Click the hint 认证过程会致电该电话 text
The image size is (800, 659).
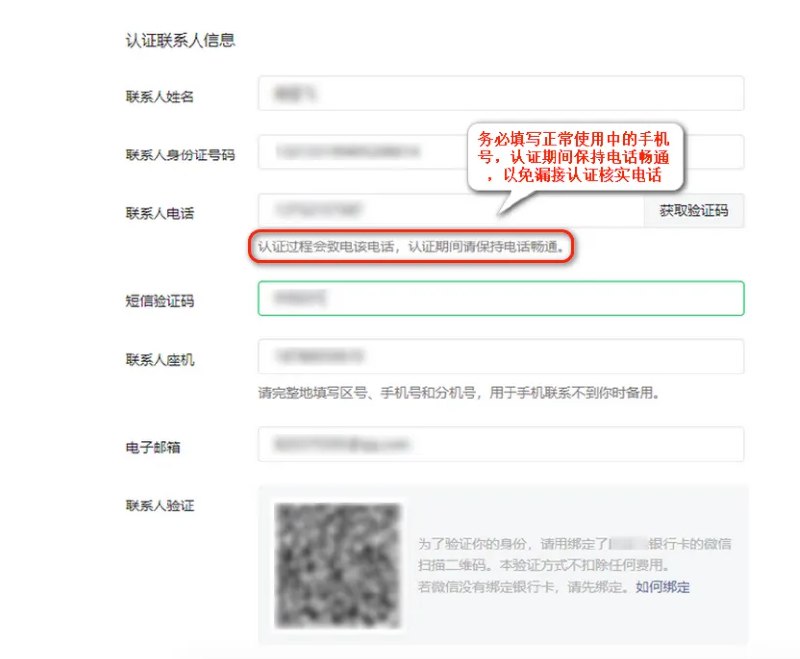[411, 247]
